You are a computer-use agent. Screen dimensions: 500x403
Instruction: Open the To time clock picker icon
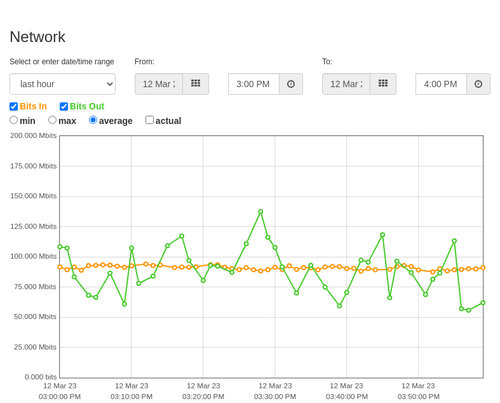[x=478, y=84]
